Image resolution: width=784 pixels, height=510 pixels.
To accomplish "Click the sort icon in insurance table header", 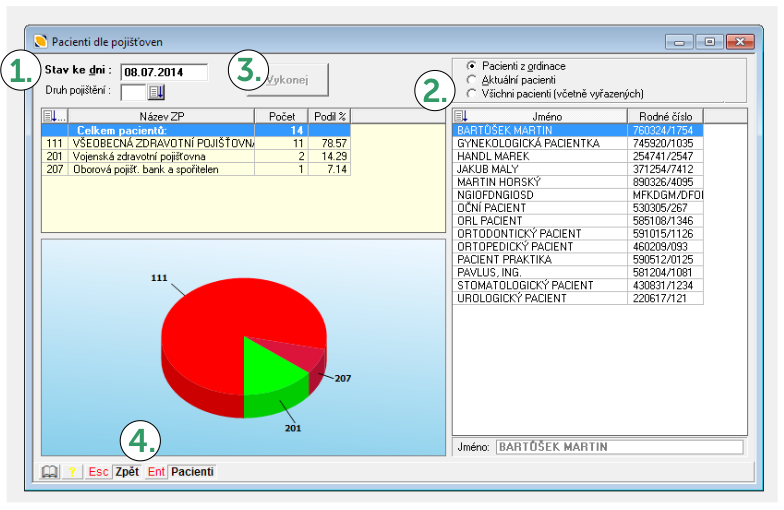I will coord(54,116).
